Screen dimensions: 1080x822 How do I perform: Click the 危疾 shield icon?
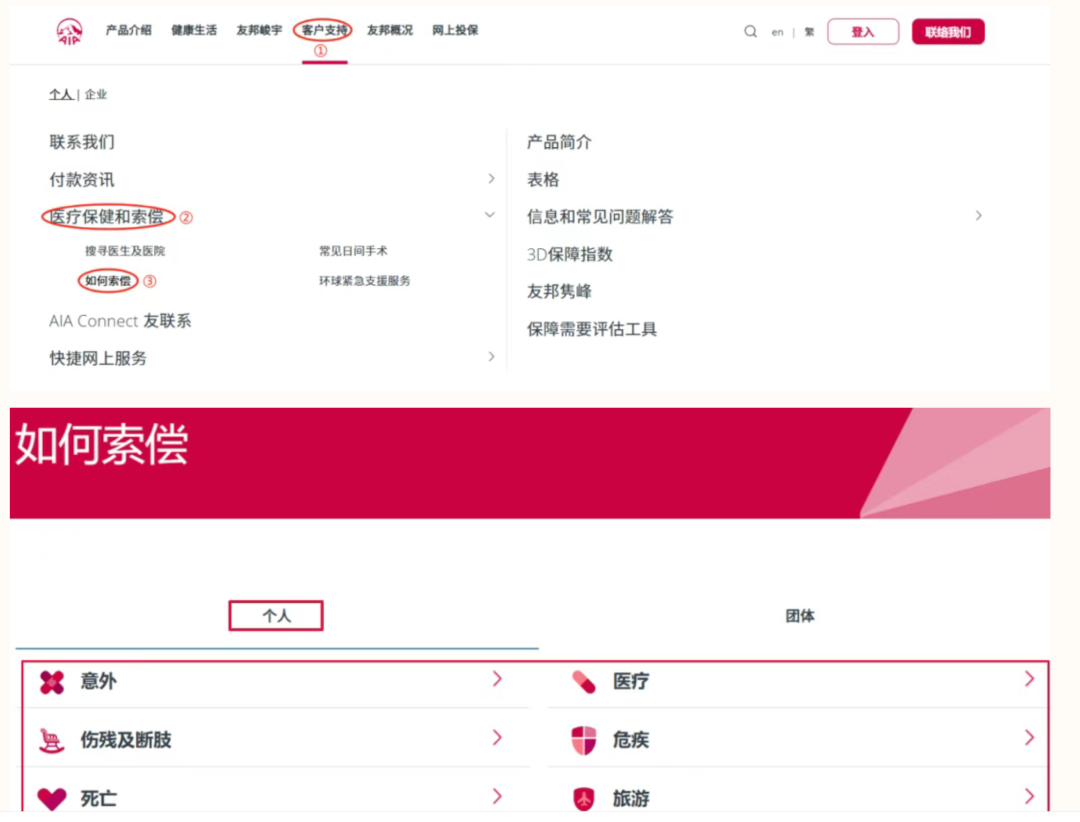pyautogui.click(x=583, y=741)
